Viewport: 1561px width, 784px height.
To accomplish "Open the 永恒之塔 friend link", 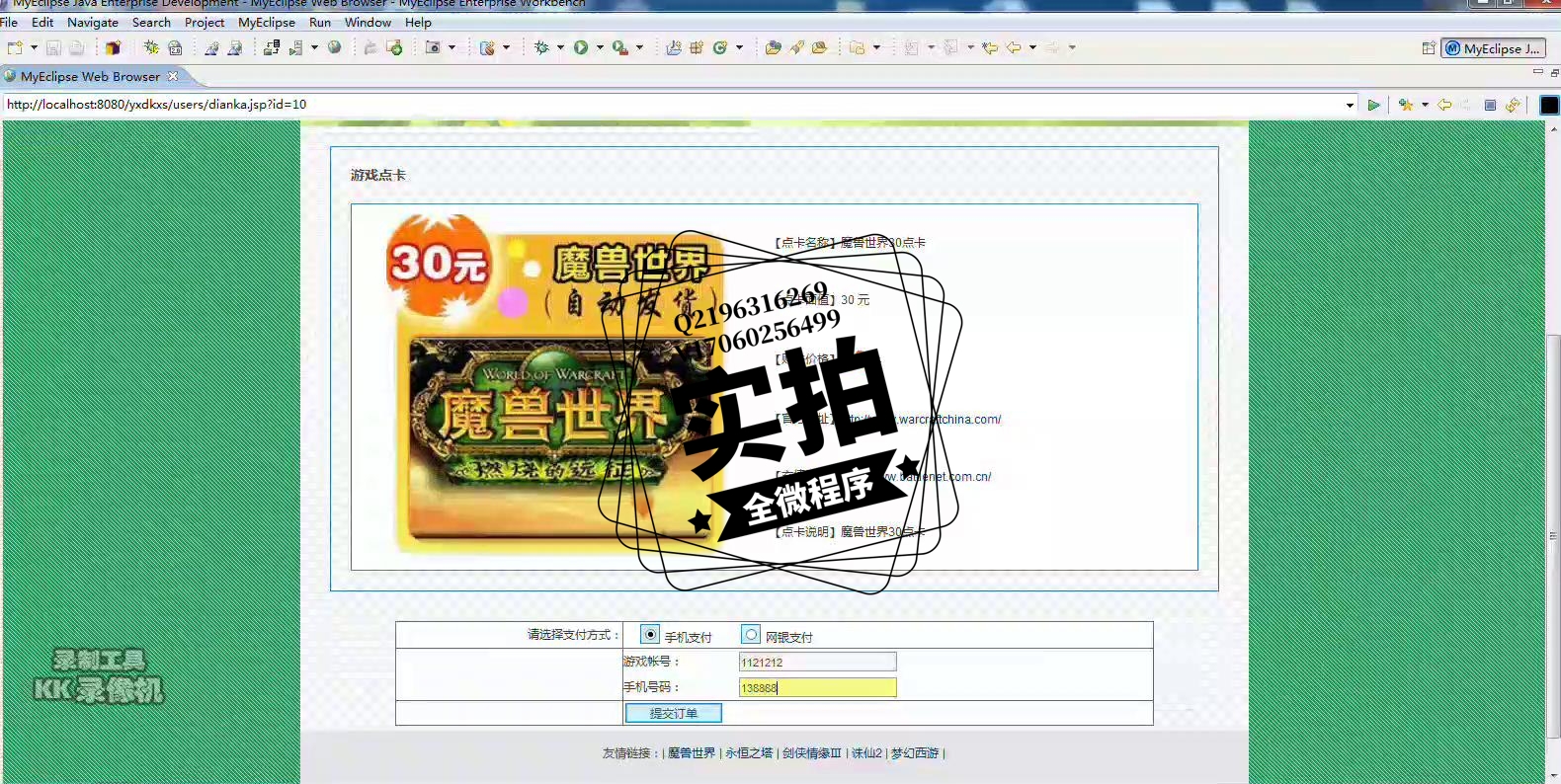I will 749,753.
